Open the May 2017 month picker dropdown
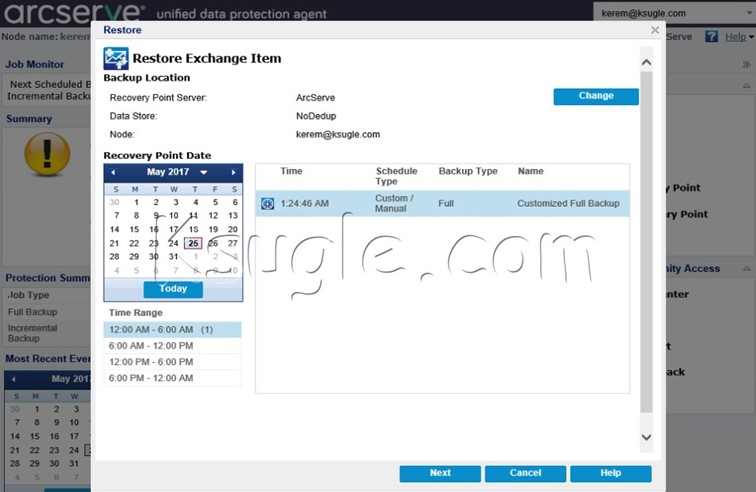 [x=204, y=172]
